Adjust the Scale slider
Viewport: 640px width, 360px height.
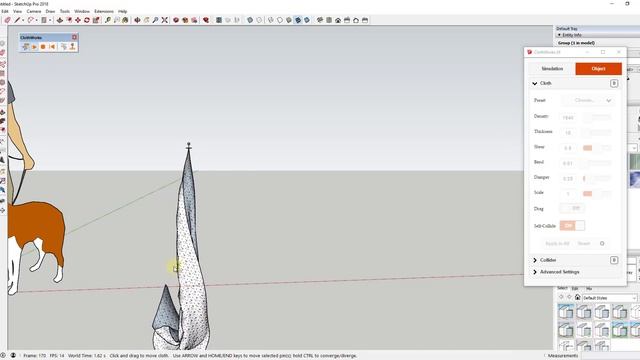coord(597,193)
